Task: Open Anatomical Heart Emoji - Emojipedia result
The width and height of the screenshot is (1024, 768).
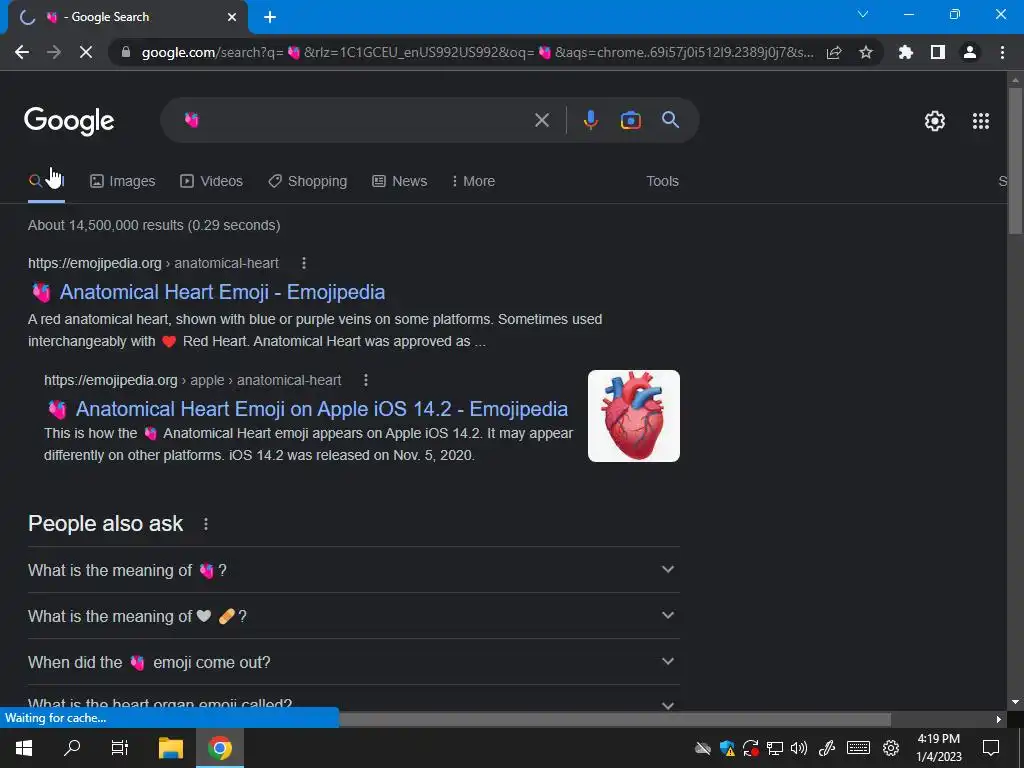Action: click(222, 292)
